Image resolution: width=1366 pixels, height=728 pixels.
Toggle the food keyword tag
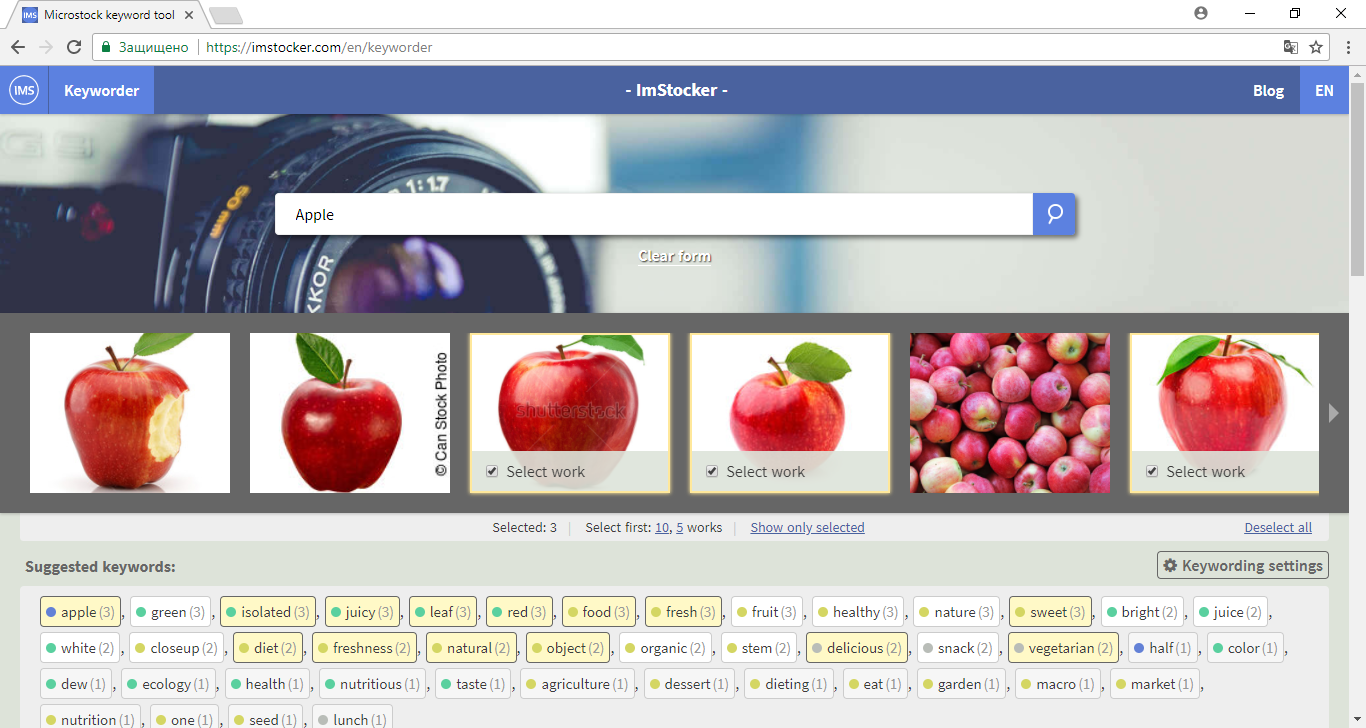coord(598,612)
